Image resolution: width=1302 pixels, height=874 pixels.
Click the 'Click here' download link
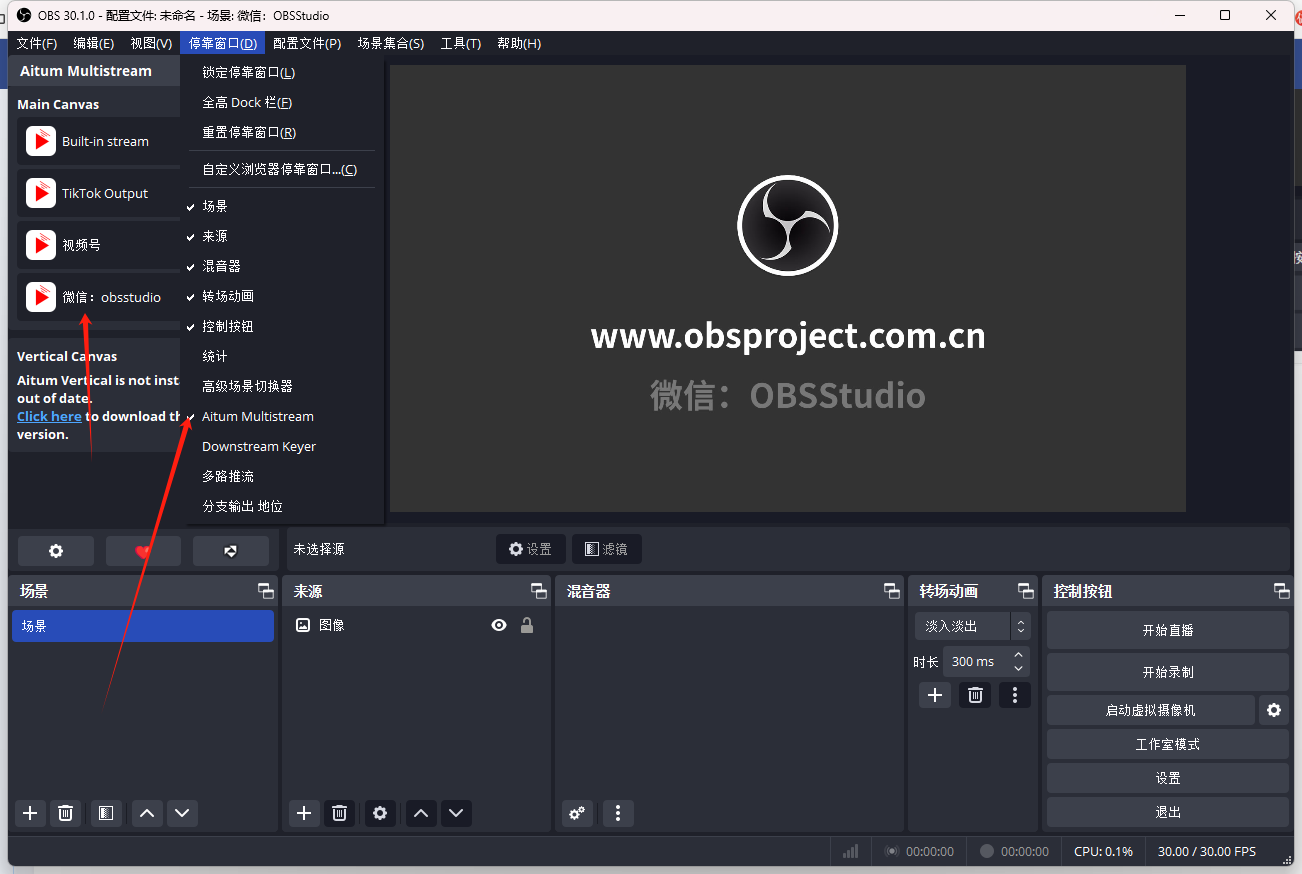(x=49, y=416)
